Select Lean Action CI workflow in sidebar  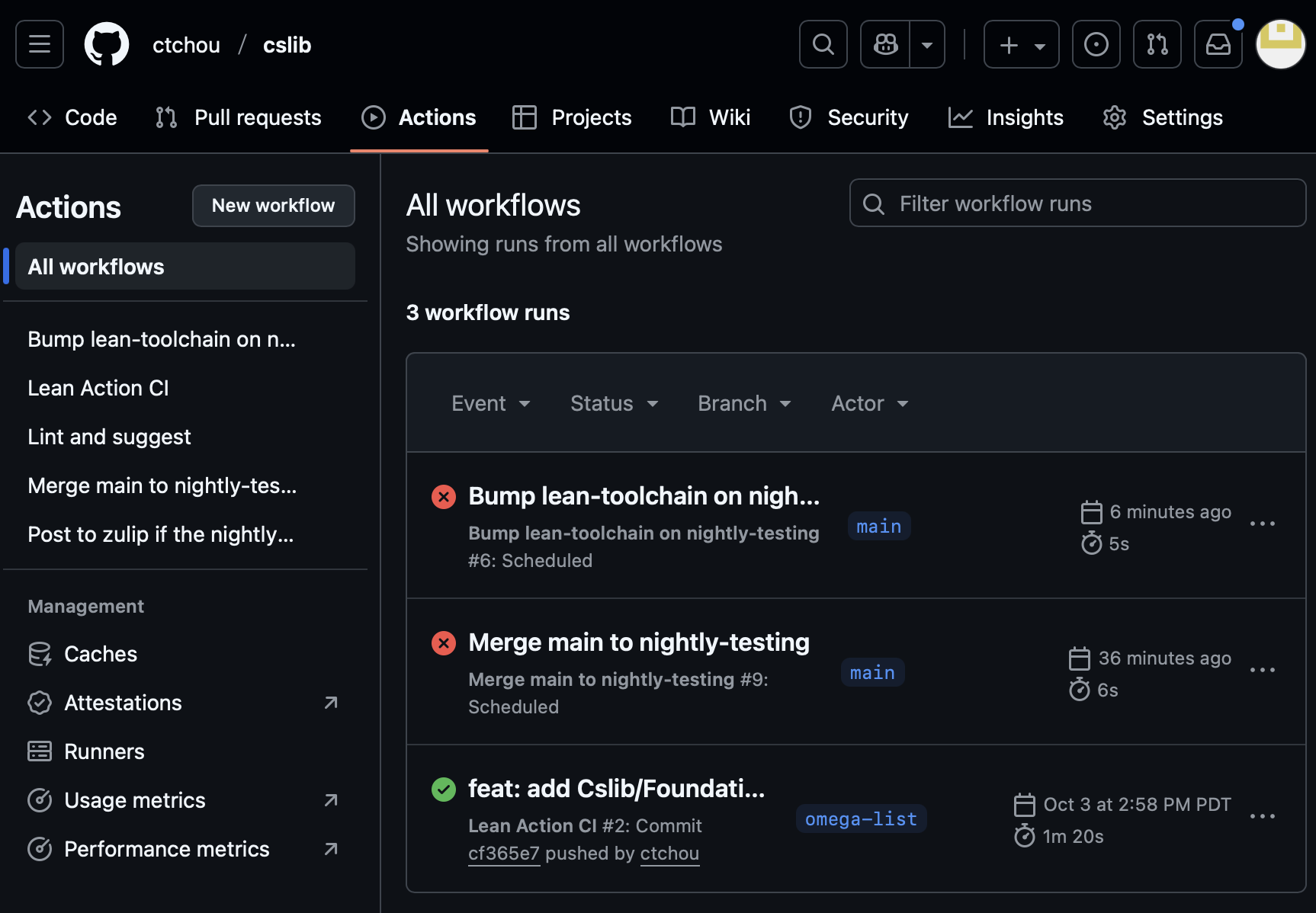pos(98,388)
